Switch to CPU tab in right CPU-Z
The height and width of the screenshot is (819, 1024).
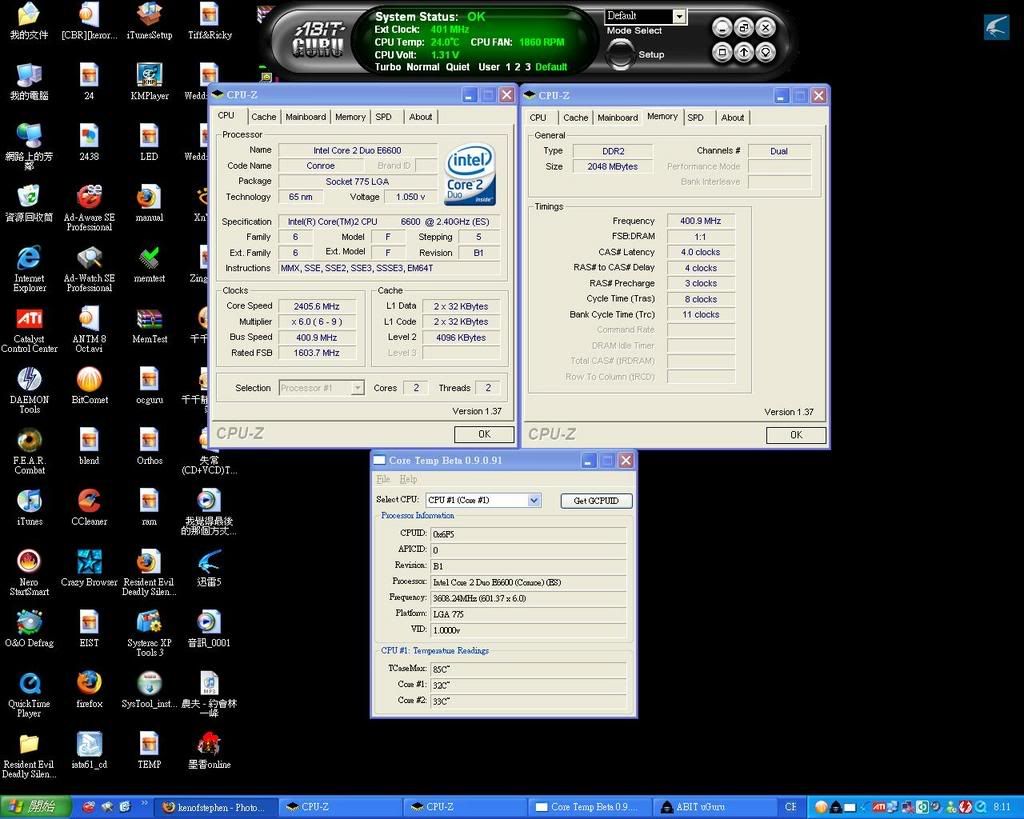coord(538,118)
